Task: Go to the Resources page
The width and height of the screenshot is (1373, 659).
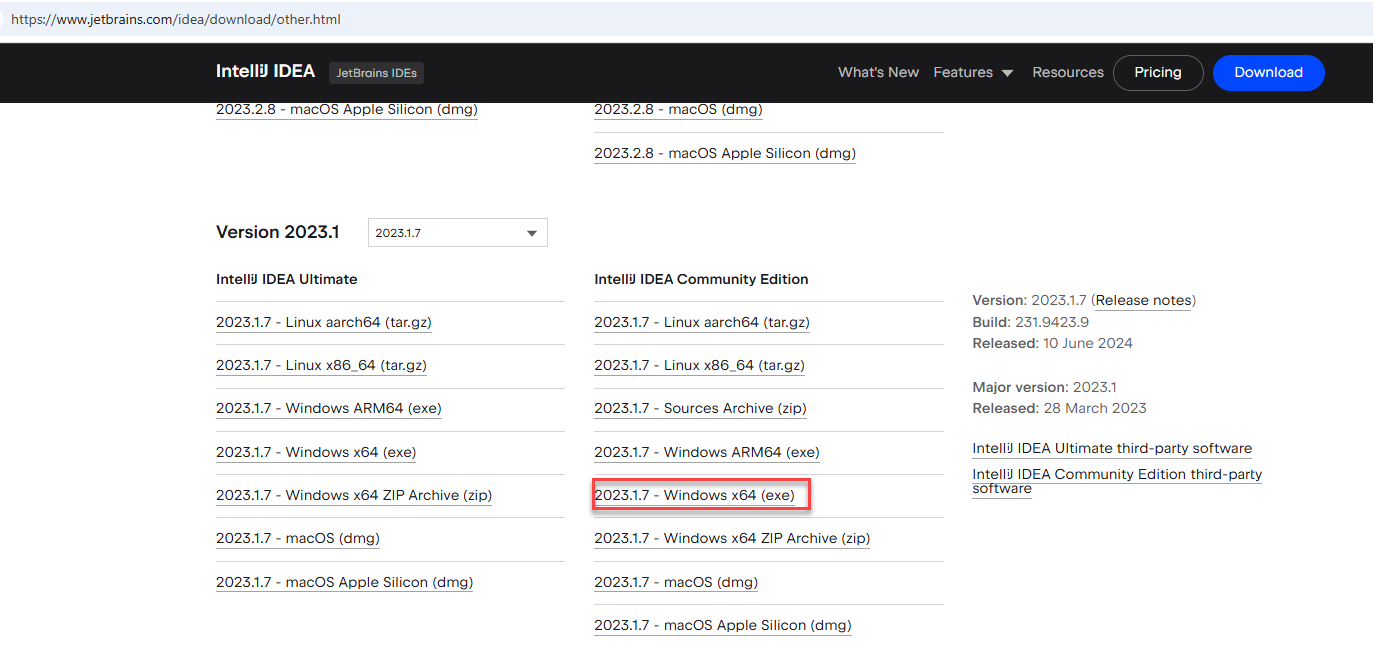Action: click(1068, 72)
